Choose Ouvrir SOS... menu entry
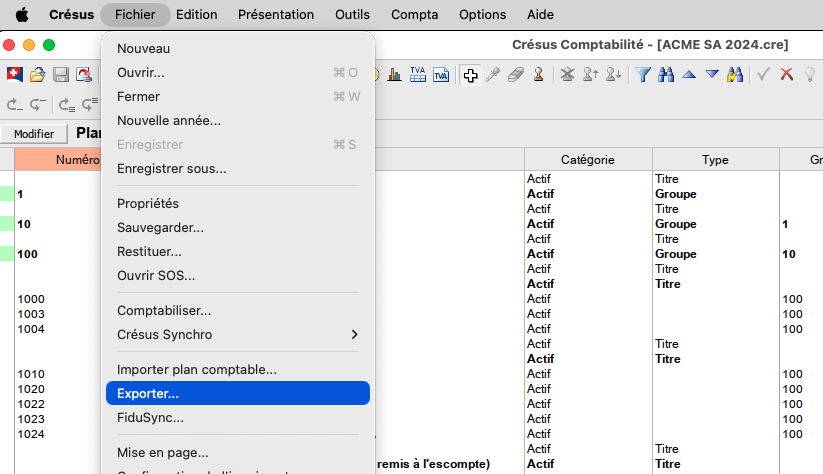Image resolution: width=823 pixels, height=474 pixels. (238, 276)
